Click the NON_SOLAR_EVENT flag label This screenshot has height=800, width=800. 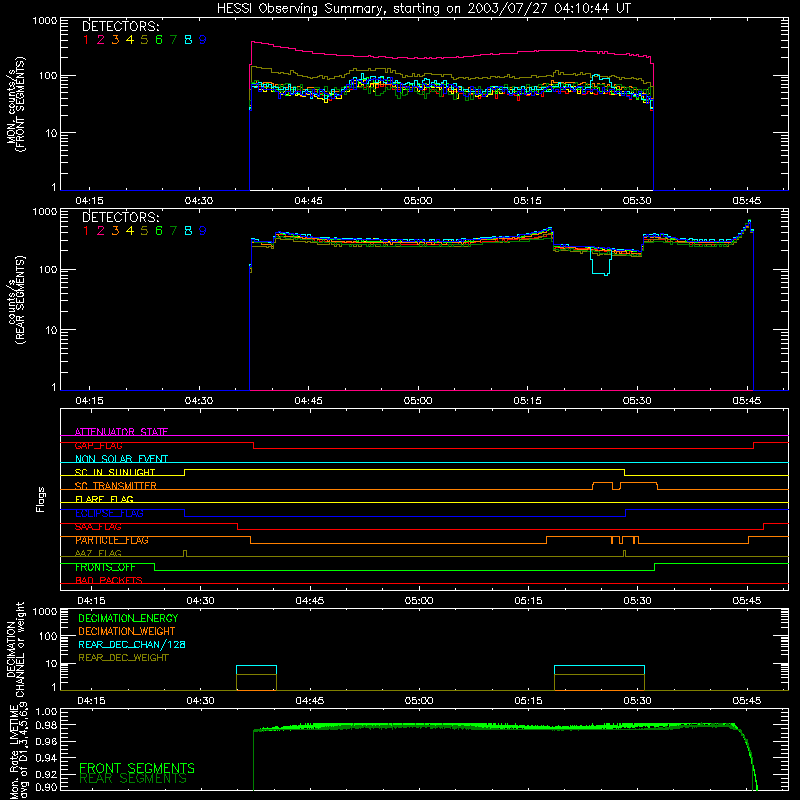pos(121,459)
